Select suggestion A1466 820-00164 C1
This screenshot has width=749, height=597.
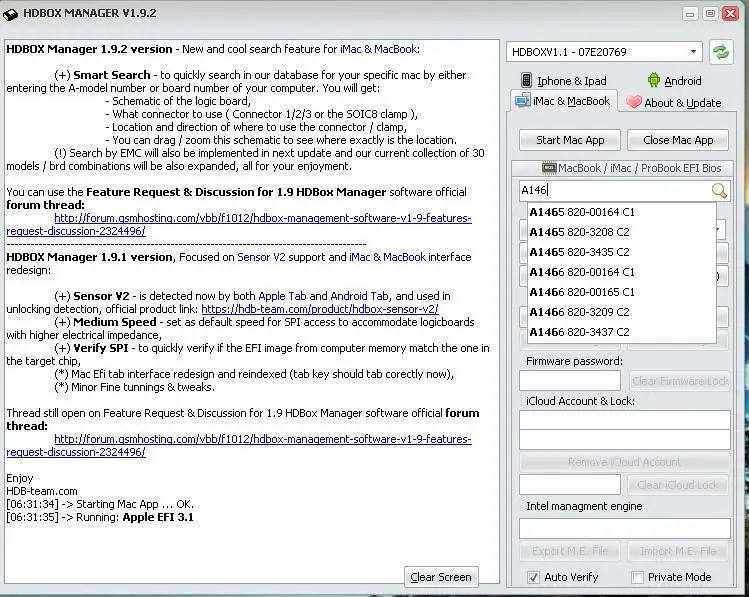622,272
